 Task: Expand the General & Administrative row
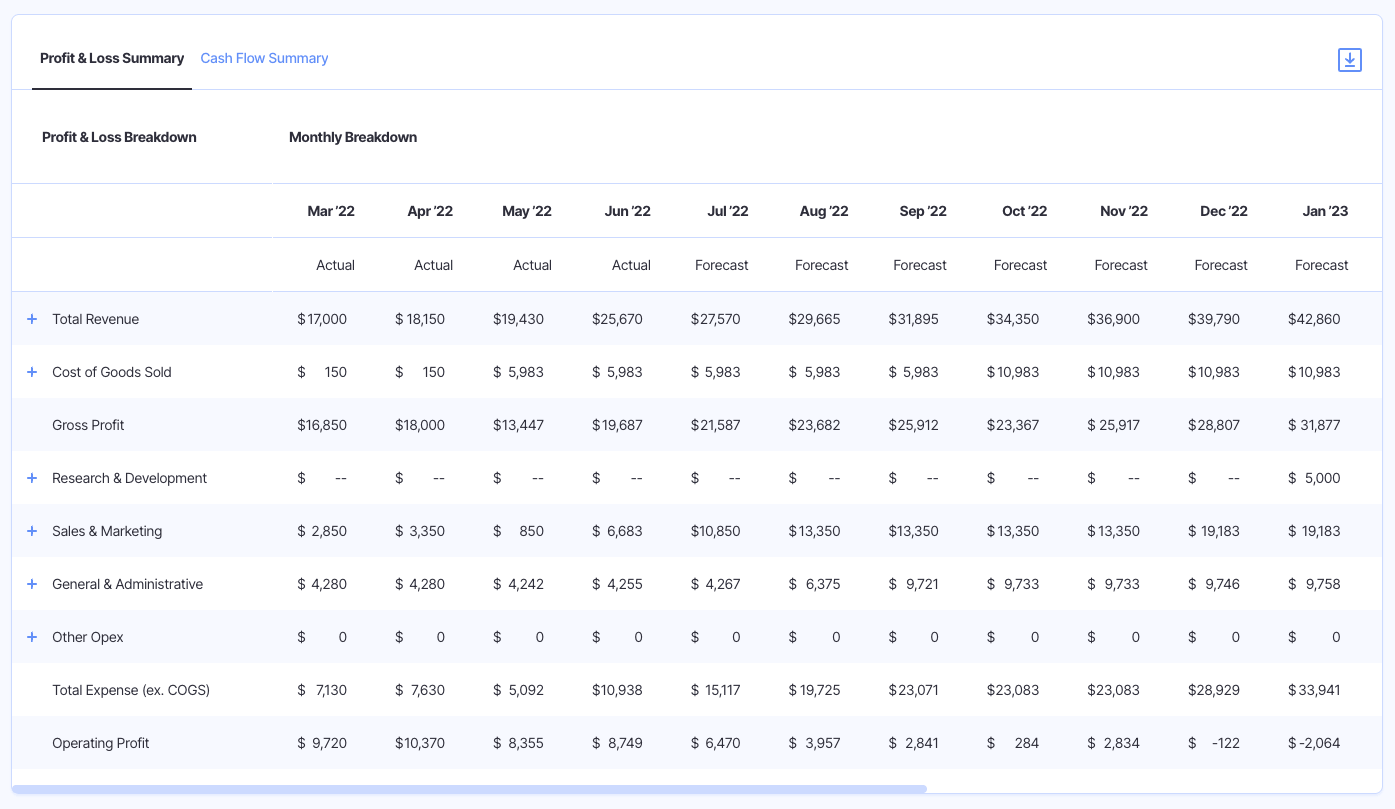(x=31, y=583)
